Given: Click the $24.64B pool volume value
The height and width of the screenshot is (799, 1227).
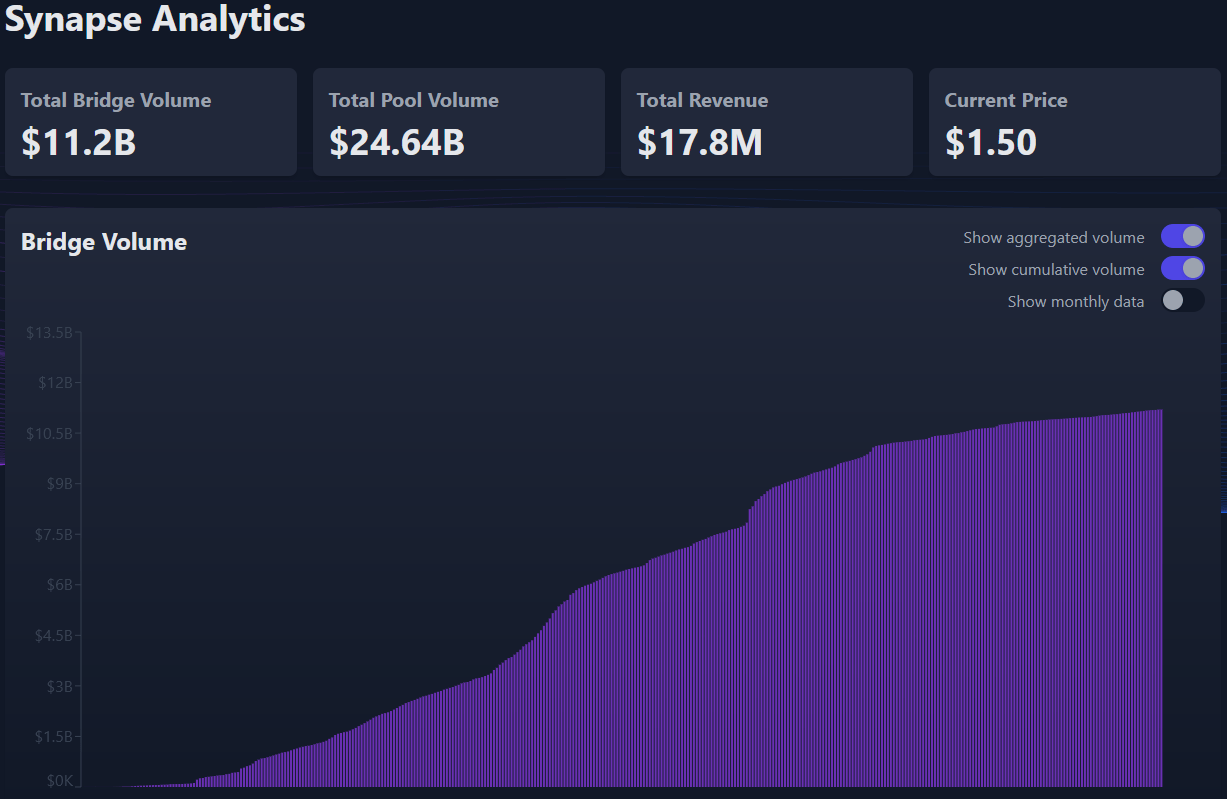Looking at the screenshot, I should tap(397, 143).
